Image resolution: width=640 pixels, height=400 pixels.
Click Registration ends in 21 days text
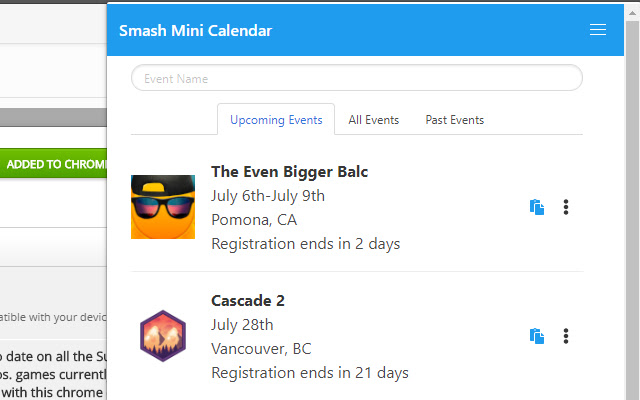click(x=310, y=373)
